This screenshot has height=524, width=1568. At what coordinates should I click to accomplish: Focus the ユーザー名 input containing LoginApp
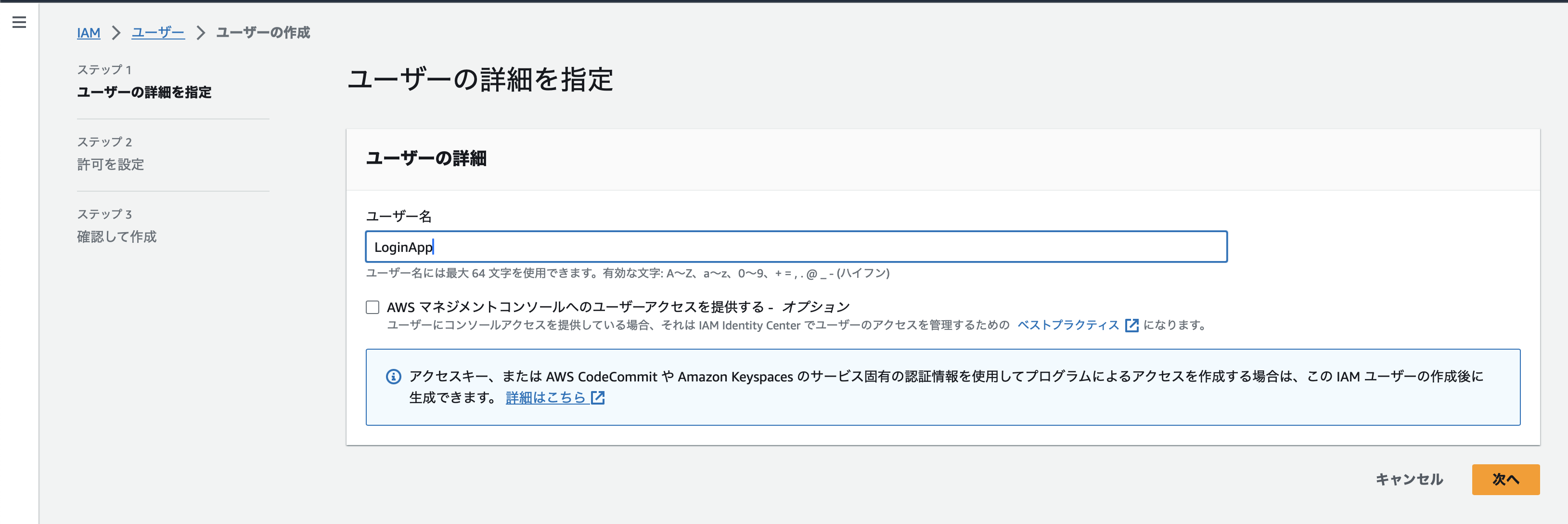(x=796, y=247)
